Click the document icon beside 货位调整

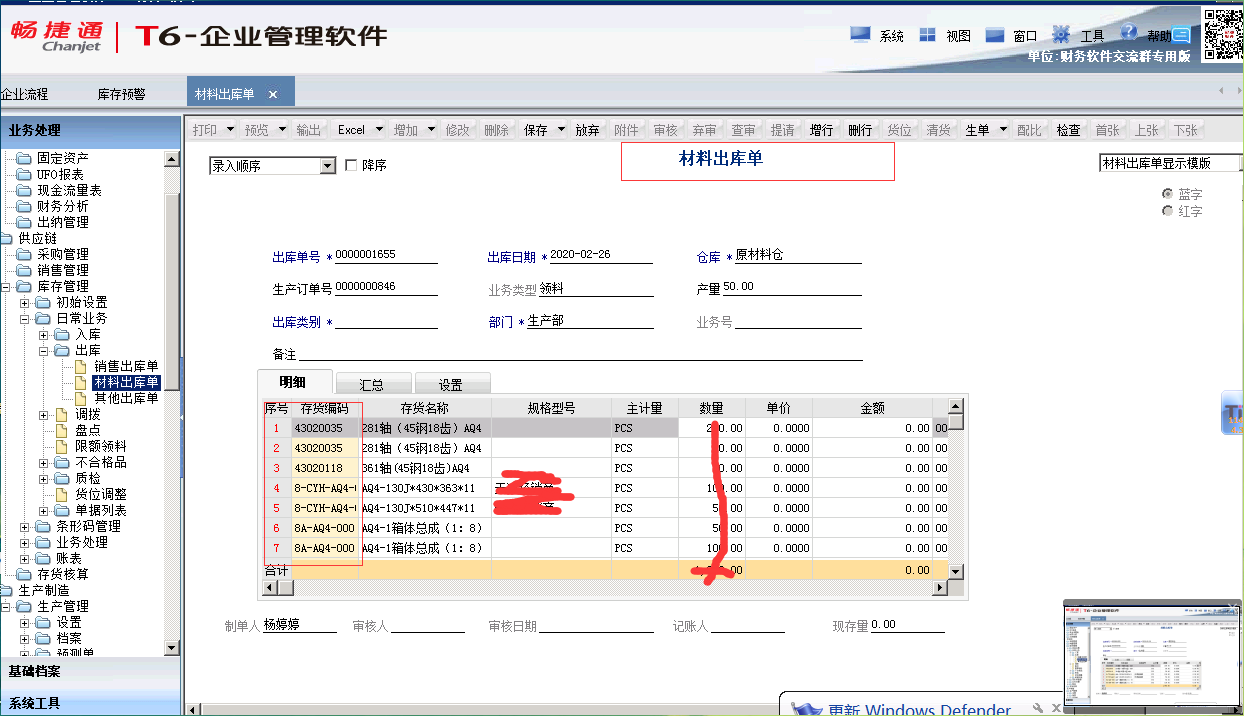(63, 494)
